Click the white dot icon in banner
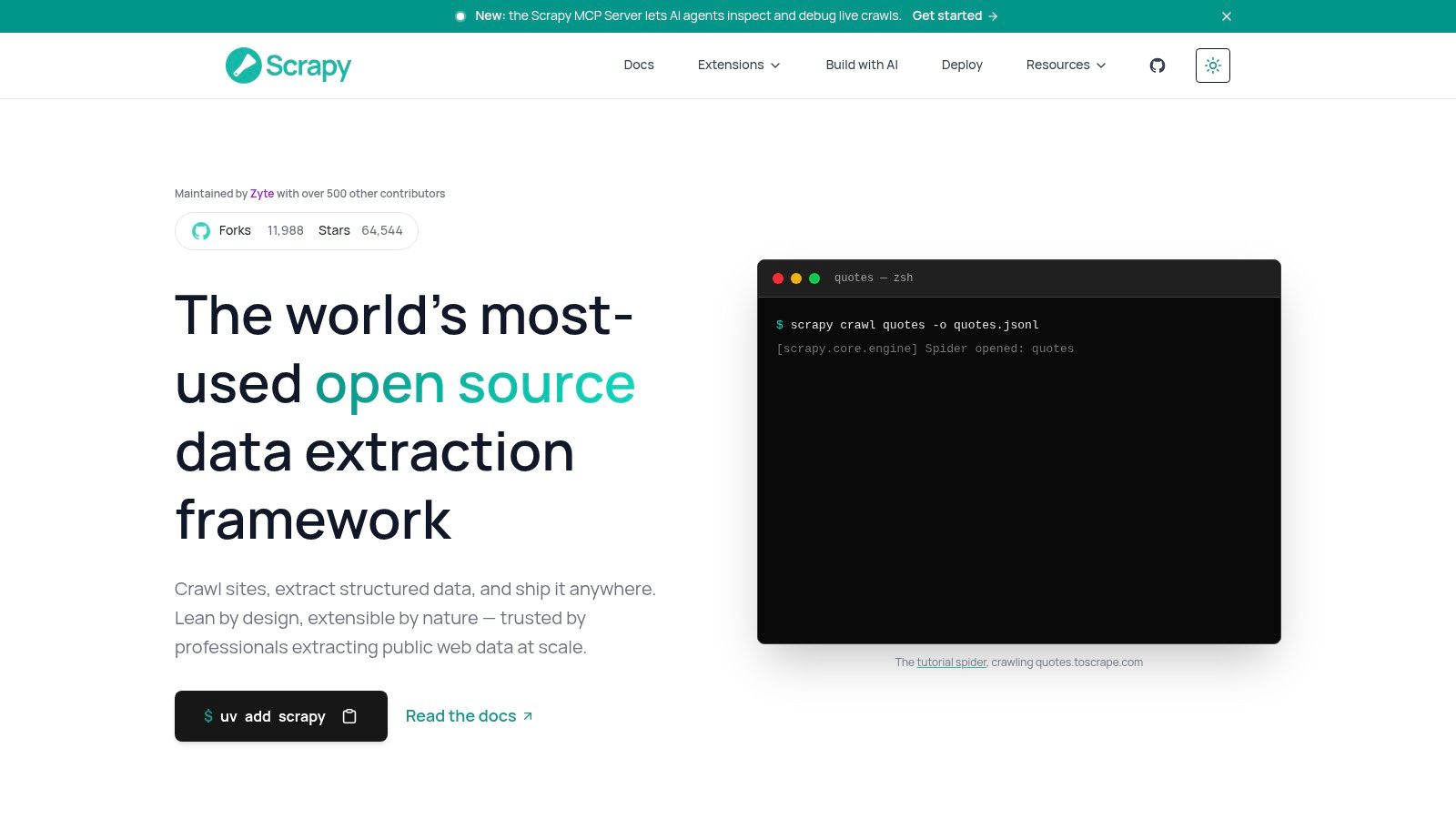Image resolution: width=1456 pixels, height=819 pixels. (460, 16)
